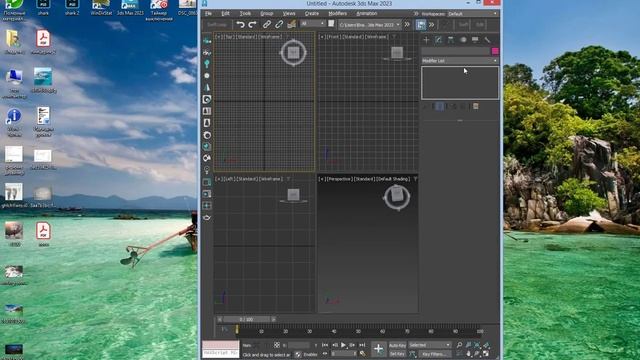Screen dimensions: 640x360
Task: Open the Utilities tab wrench icon
Action: coord(487,40)
